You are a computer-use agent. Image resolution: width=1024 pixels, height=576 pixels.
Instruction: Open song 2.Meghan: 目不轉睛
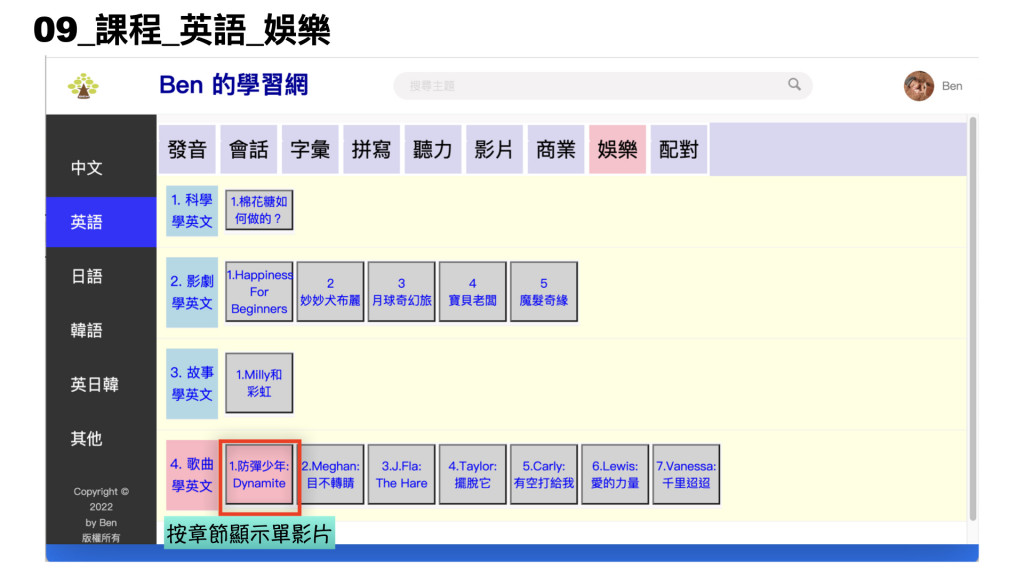(330, 475)
